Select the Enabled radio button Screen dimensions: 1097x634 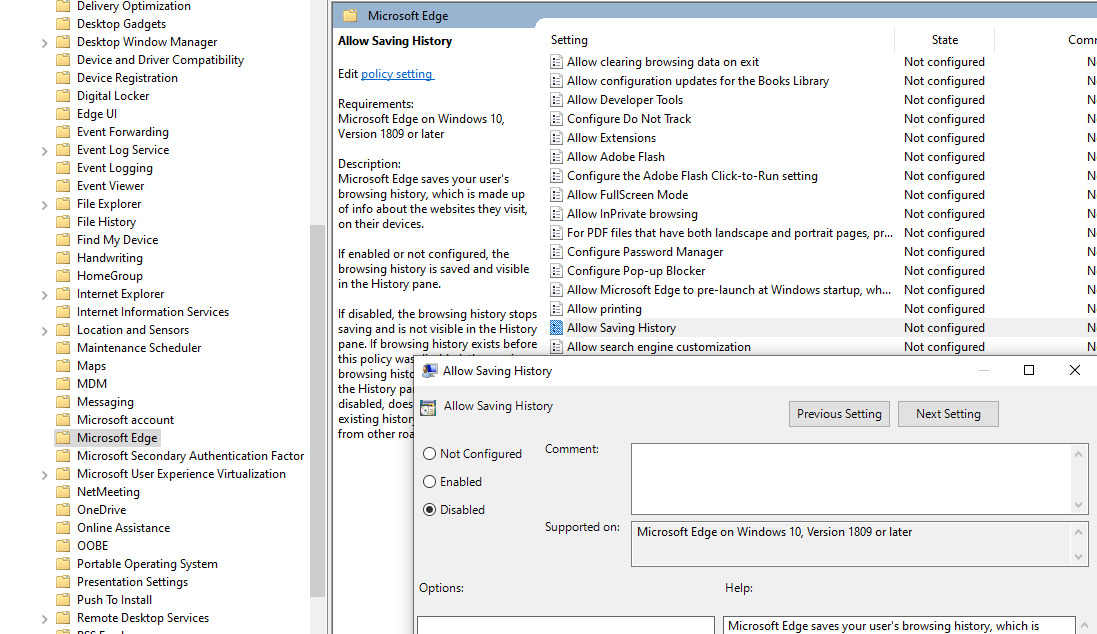[x=430, y=481]
